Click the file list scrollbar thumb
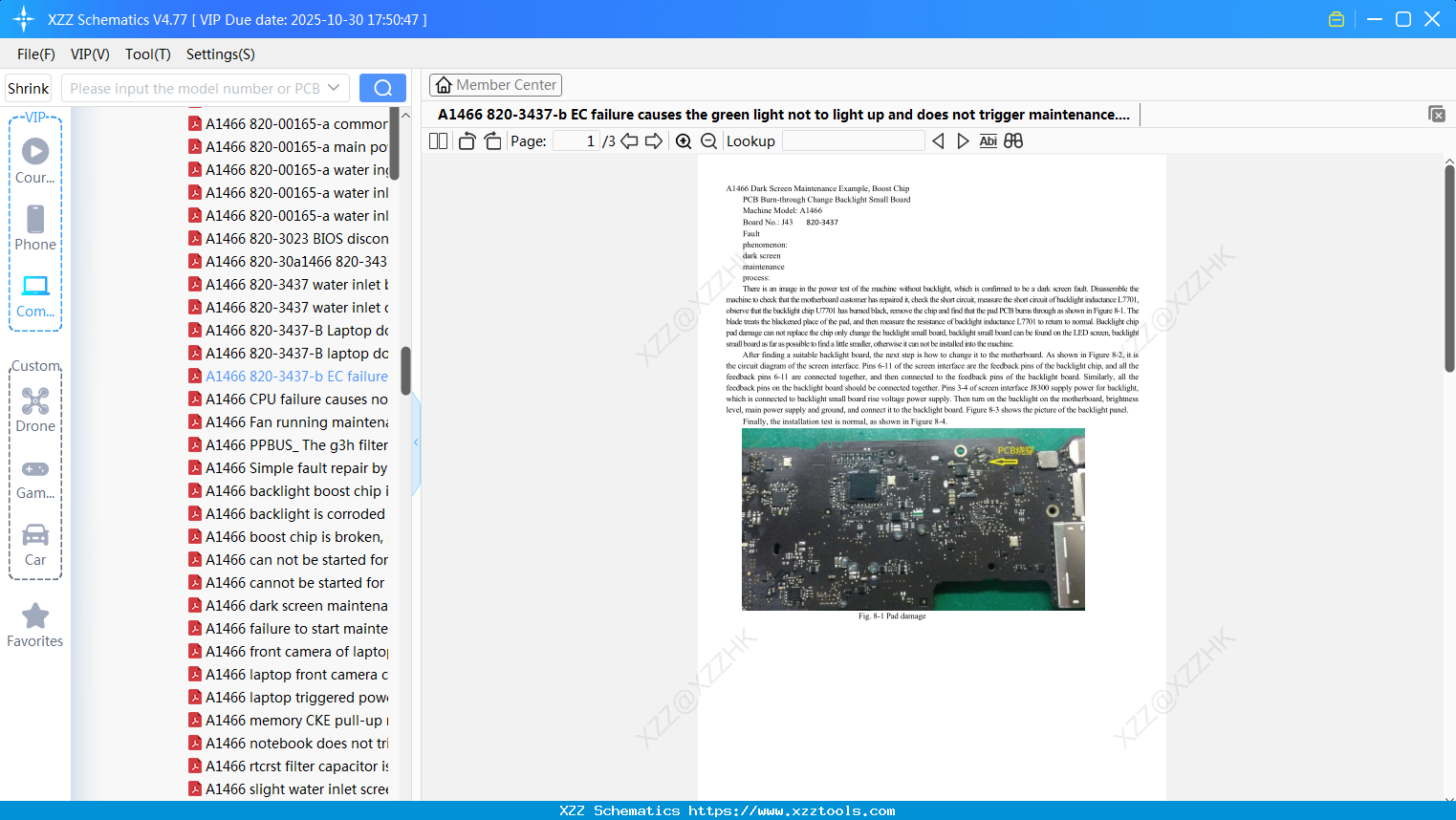Screen dimensions: 1456x820 406,371
